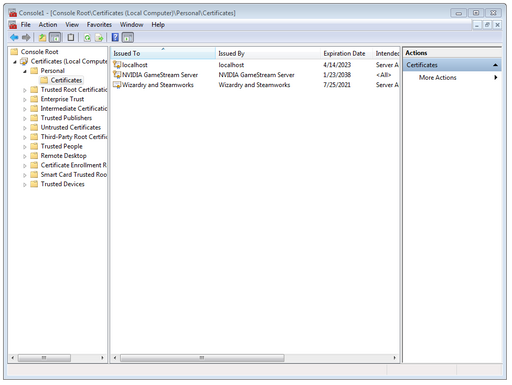Restore the inner MDI console window
This screenshot has width=512, height=385.
pyautogui.click(x=487, y=25)
